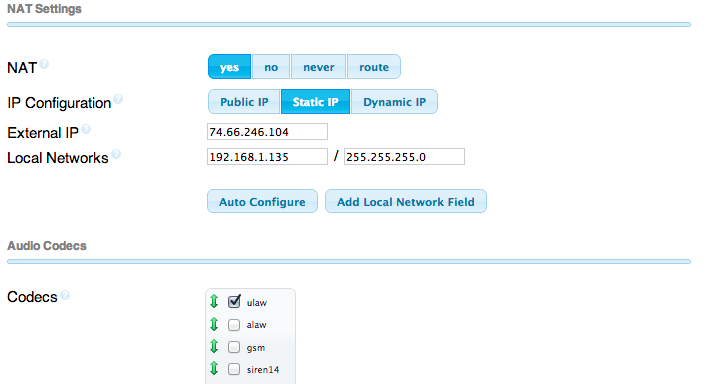Grab the reorder arrow for ulaw codec
Viewport: 728px width, 384px height.
214,301
